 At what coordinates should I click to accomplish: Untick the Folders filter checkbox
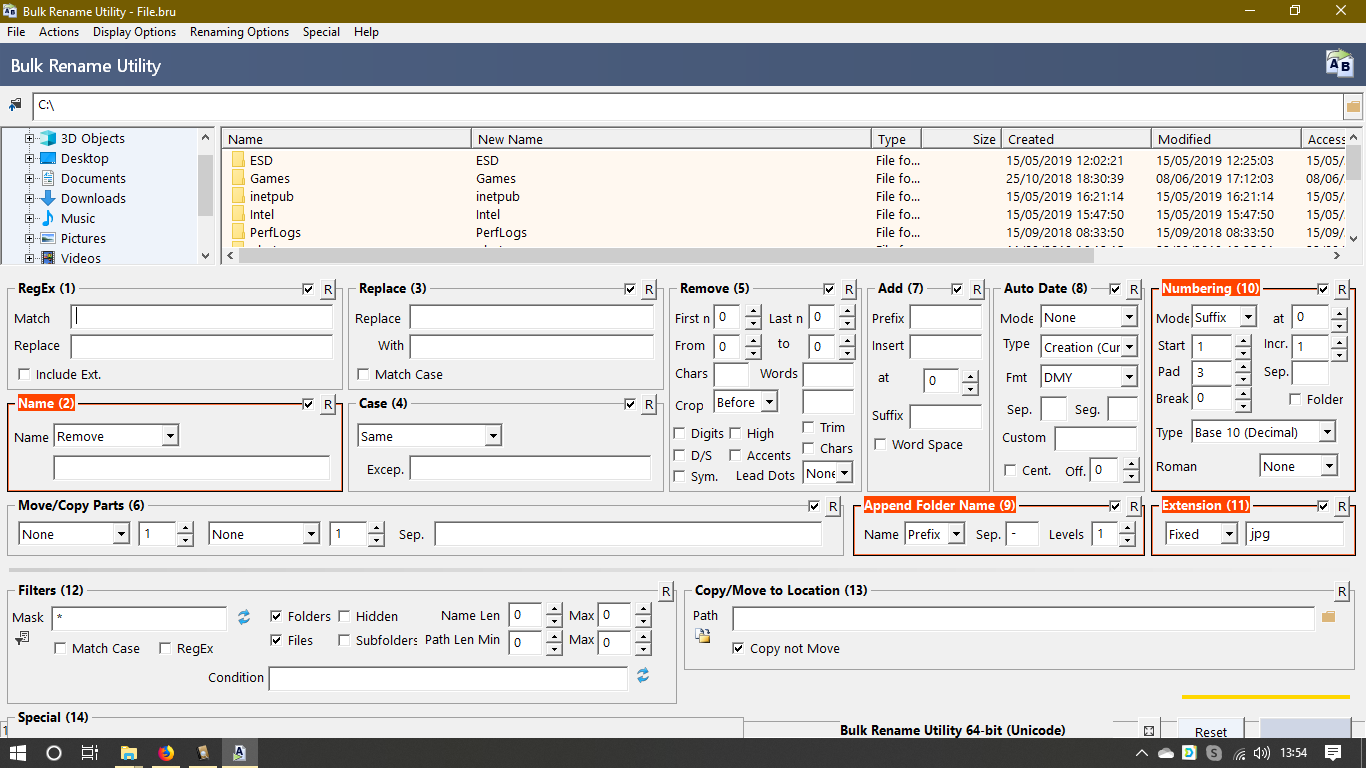tap(276, 617)
